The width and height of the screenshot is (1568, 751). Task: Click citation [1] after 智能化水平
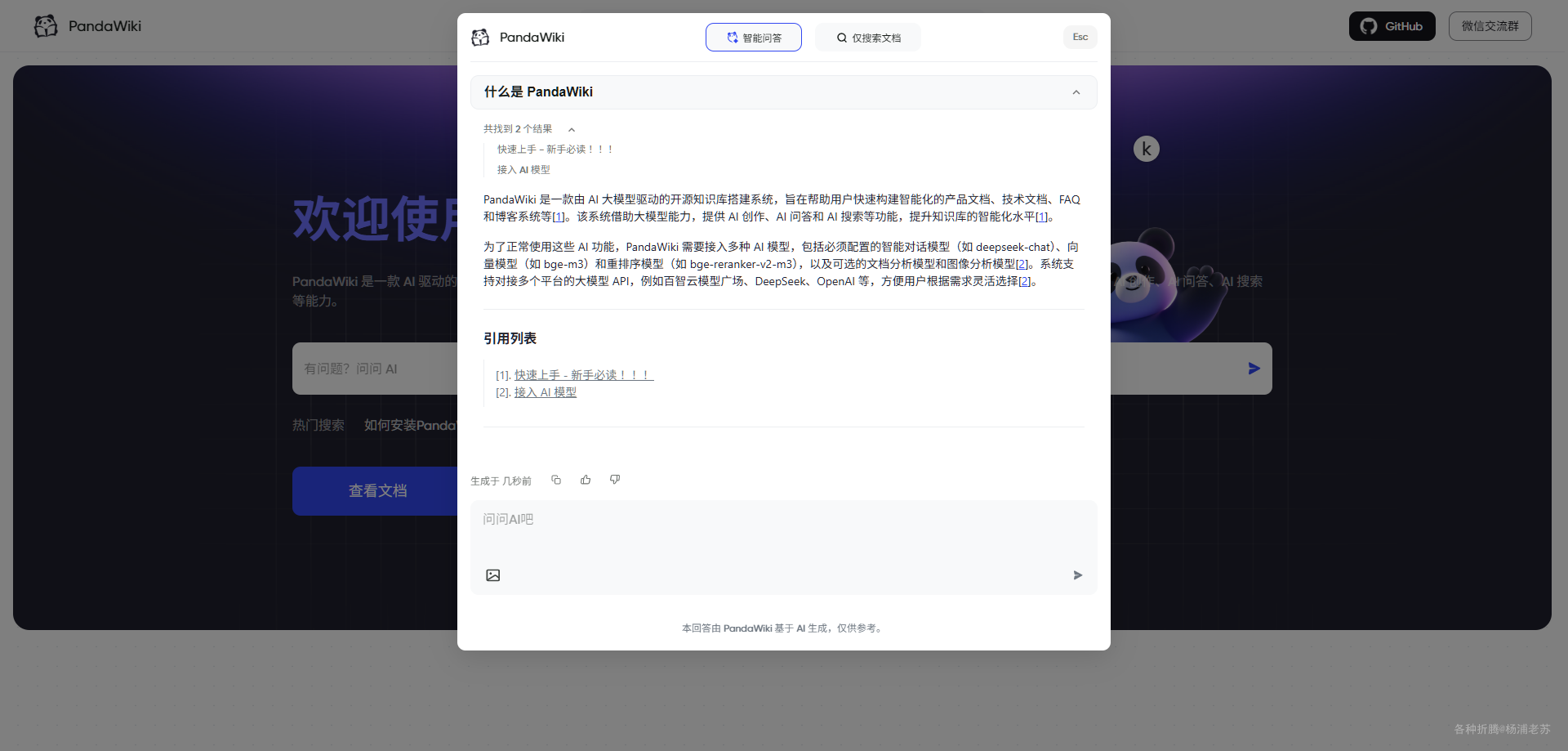(1041, 217)
